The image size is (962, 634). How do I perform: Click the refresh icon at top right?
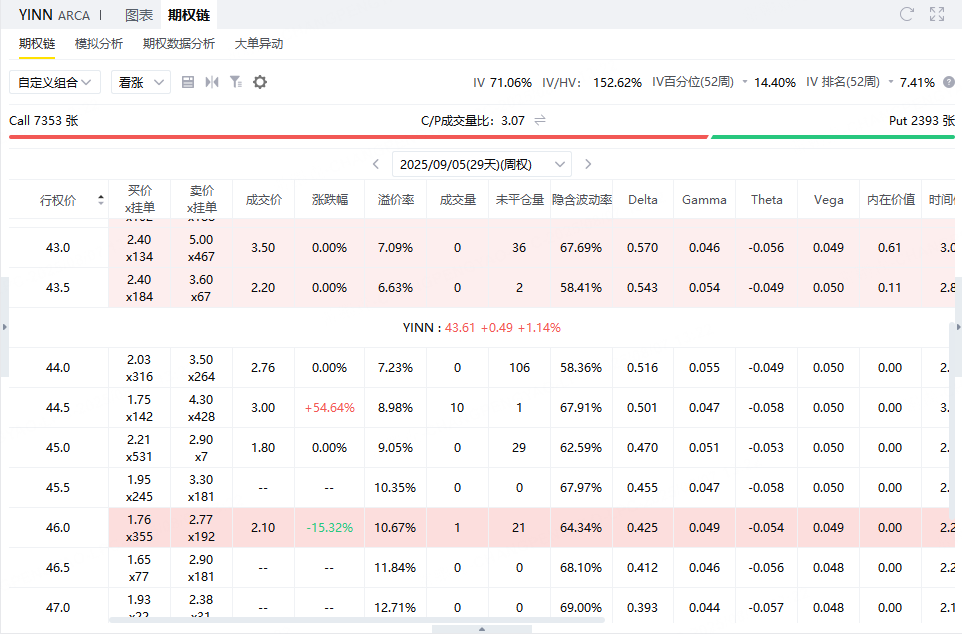907,14
